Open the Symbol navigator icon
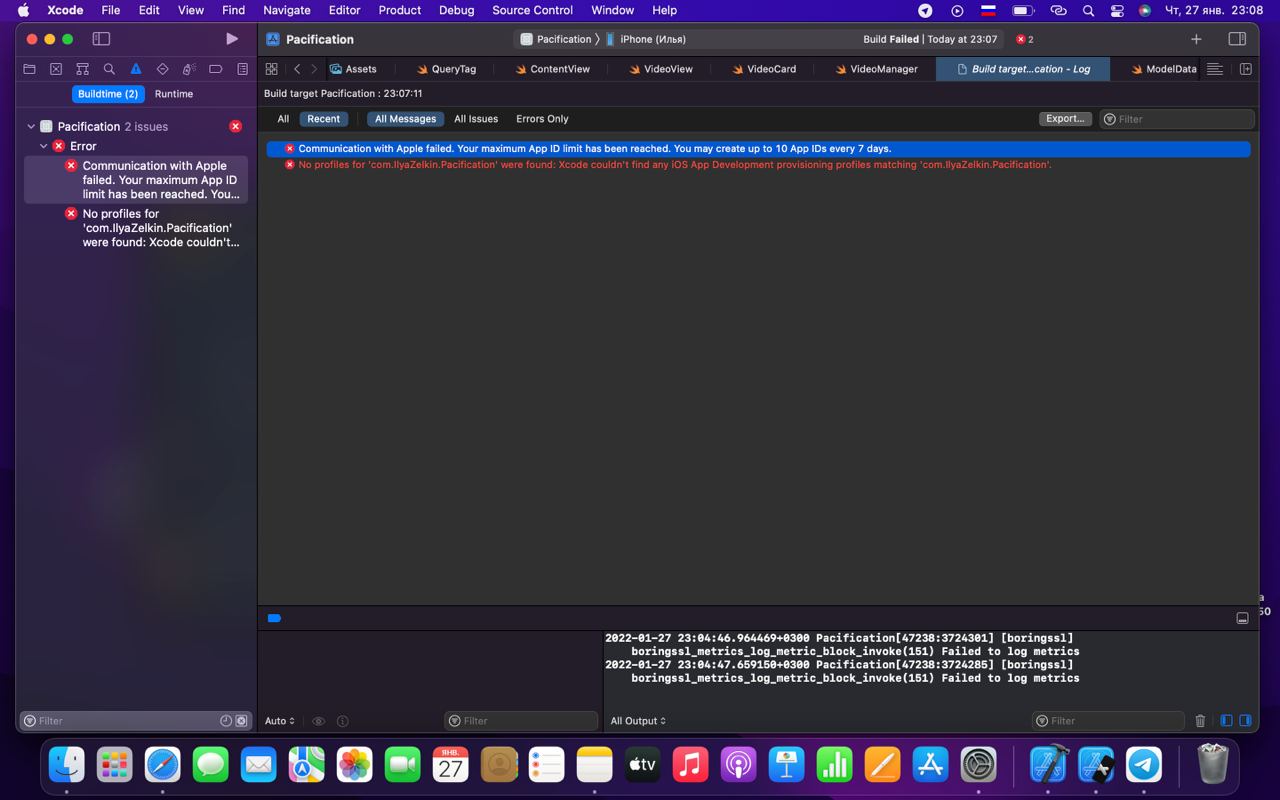Viewport: 1280px width, 800px height. (83, 69)
